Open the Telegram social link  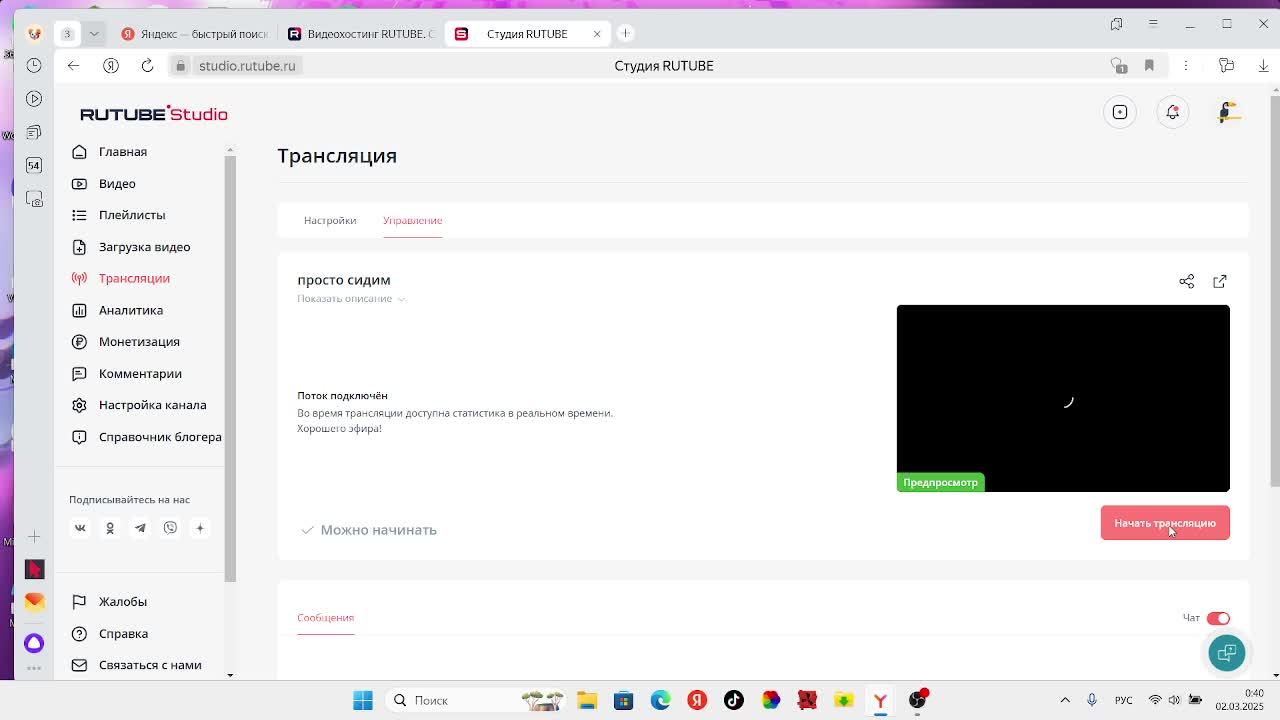click(x=140, y=528)
